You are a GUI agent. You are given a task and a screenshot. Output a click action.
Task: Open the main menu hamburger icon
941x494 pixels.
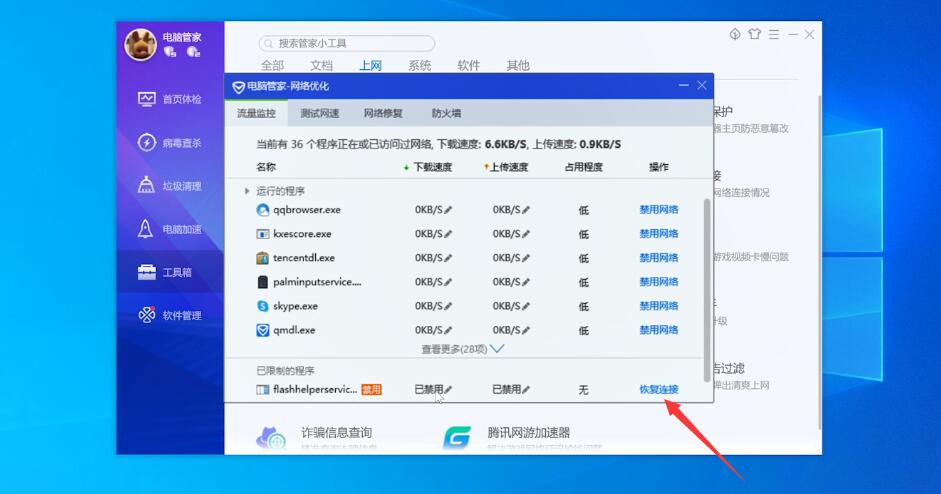tap(774, 35)
